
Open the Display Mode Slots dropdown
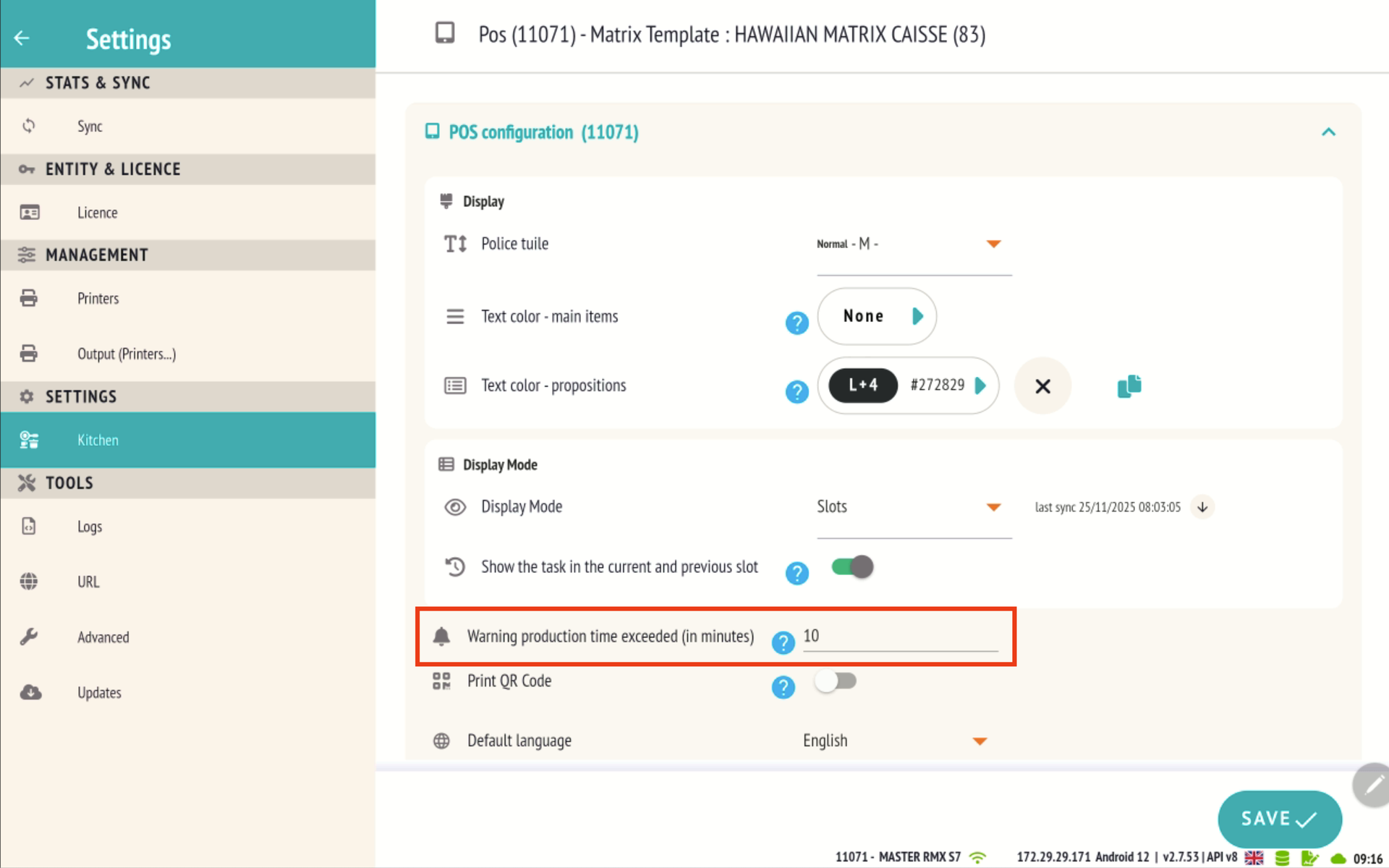click(x=913, y=507)
